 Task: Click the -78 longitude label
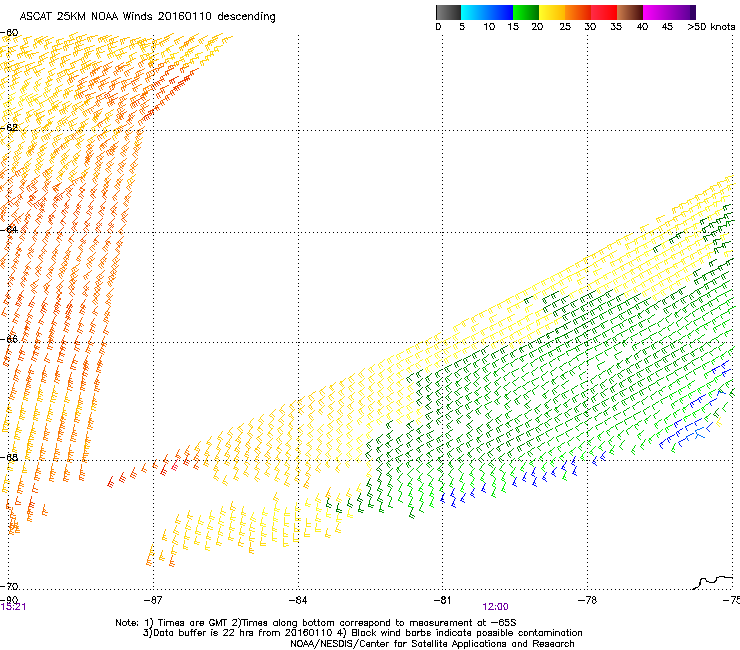coord(587,600)
